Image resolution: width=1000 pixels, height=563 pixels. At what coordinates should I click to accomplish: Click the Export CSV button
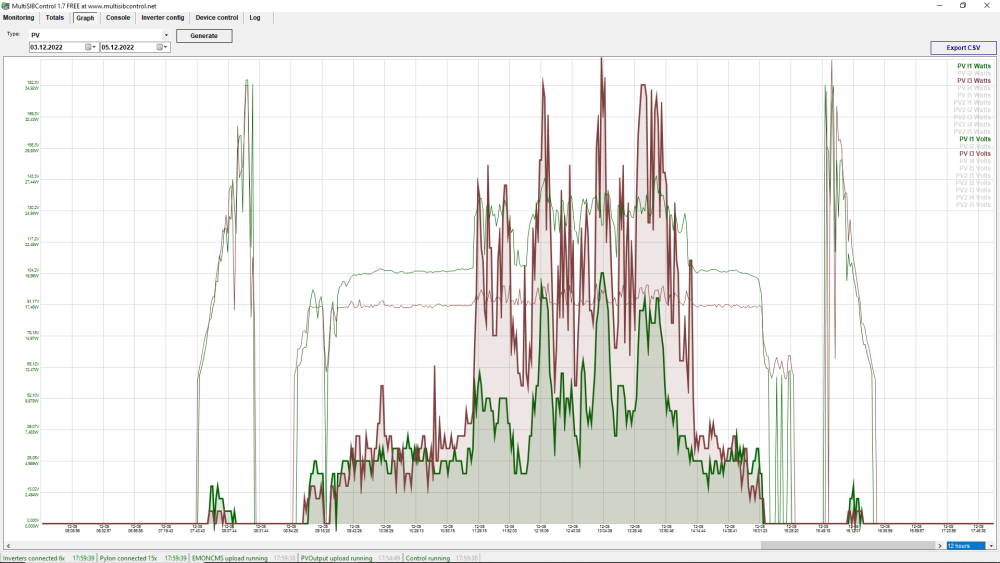[x=963, y=48]
